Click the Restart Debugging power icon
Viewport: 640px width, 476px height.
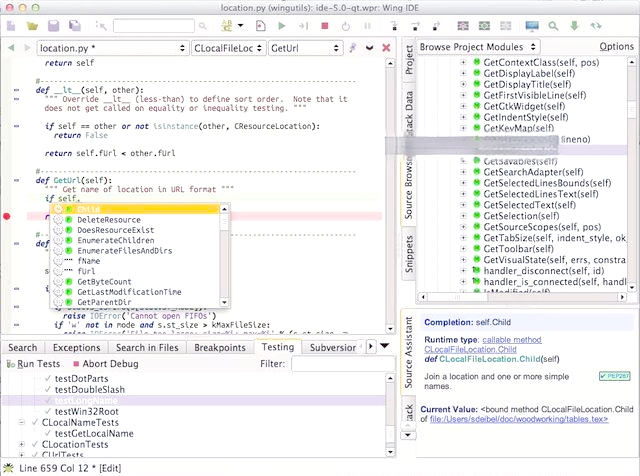pos(346,26)
